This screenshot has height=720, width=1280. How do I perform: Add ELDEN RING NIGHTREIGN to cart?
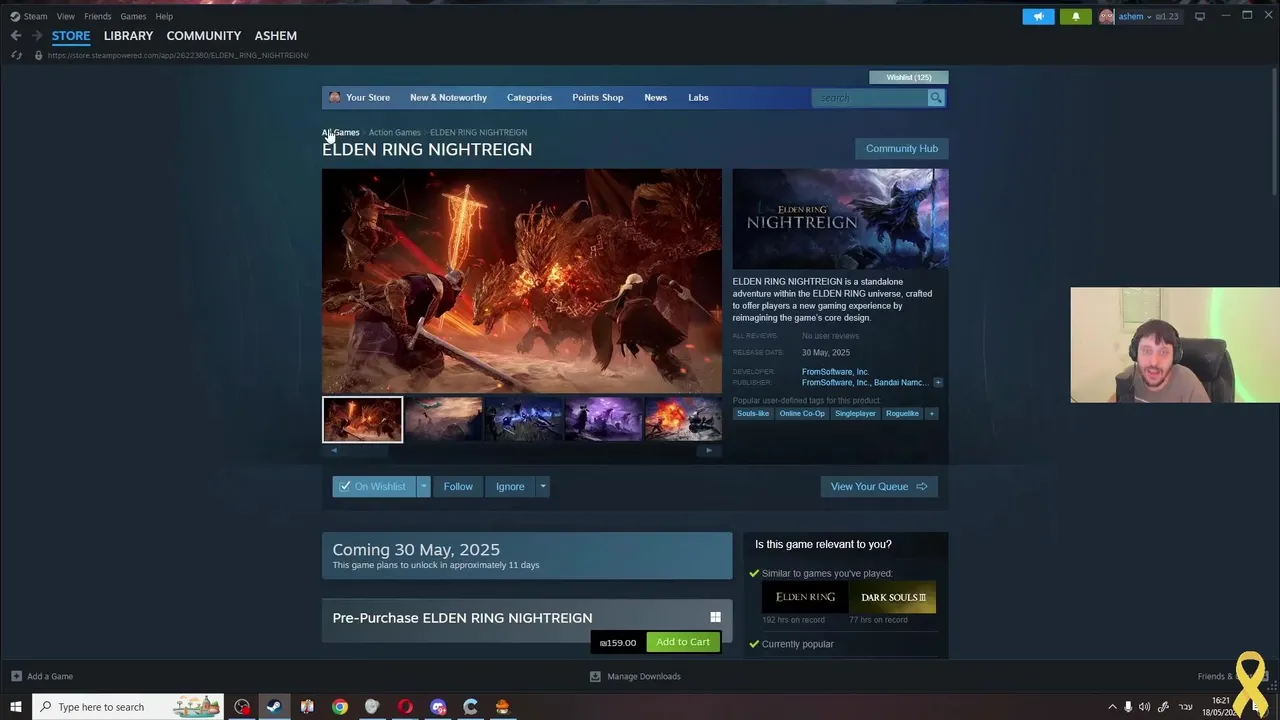click(683, 642)
